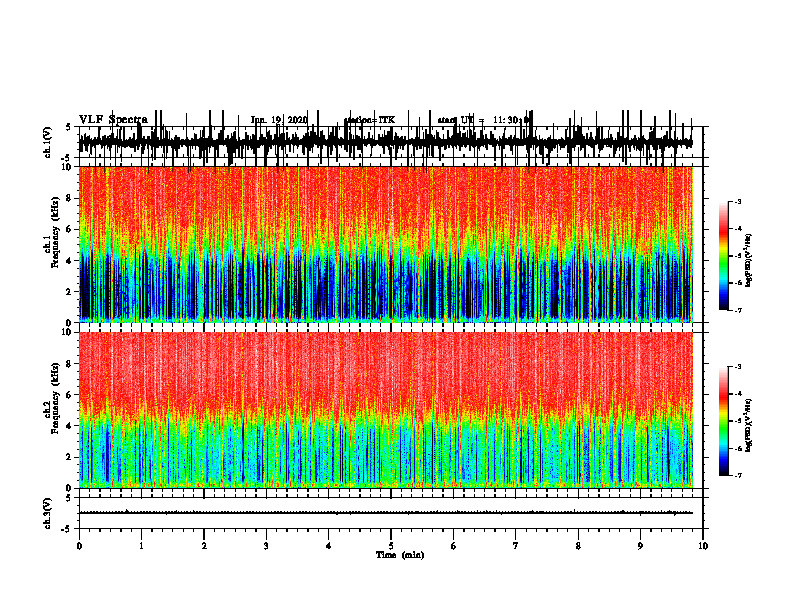Click the '2' kHz tick on ch.1 spectrogram

(69, 291)
